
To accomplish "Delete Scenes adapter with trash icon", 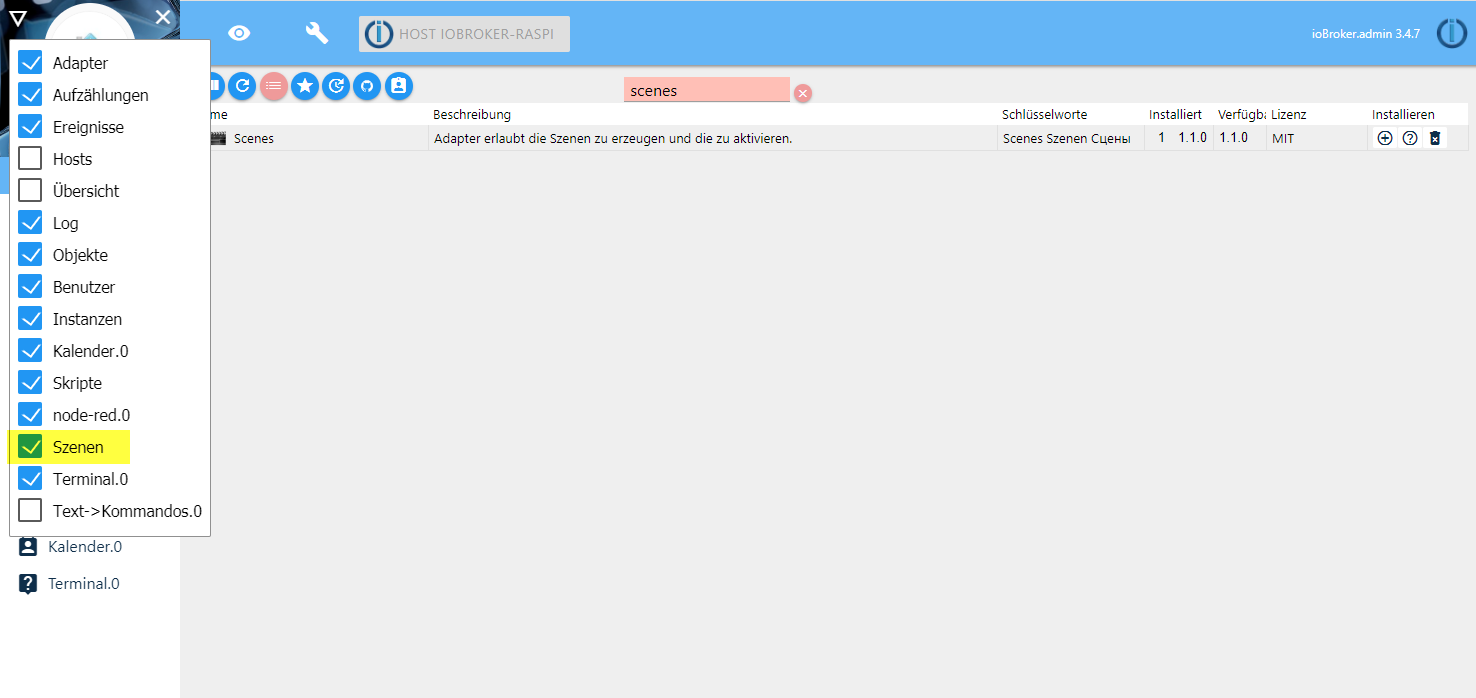I will coord(1435,138).
